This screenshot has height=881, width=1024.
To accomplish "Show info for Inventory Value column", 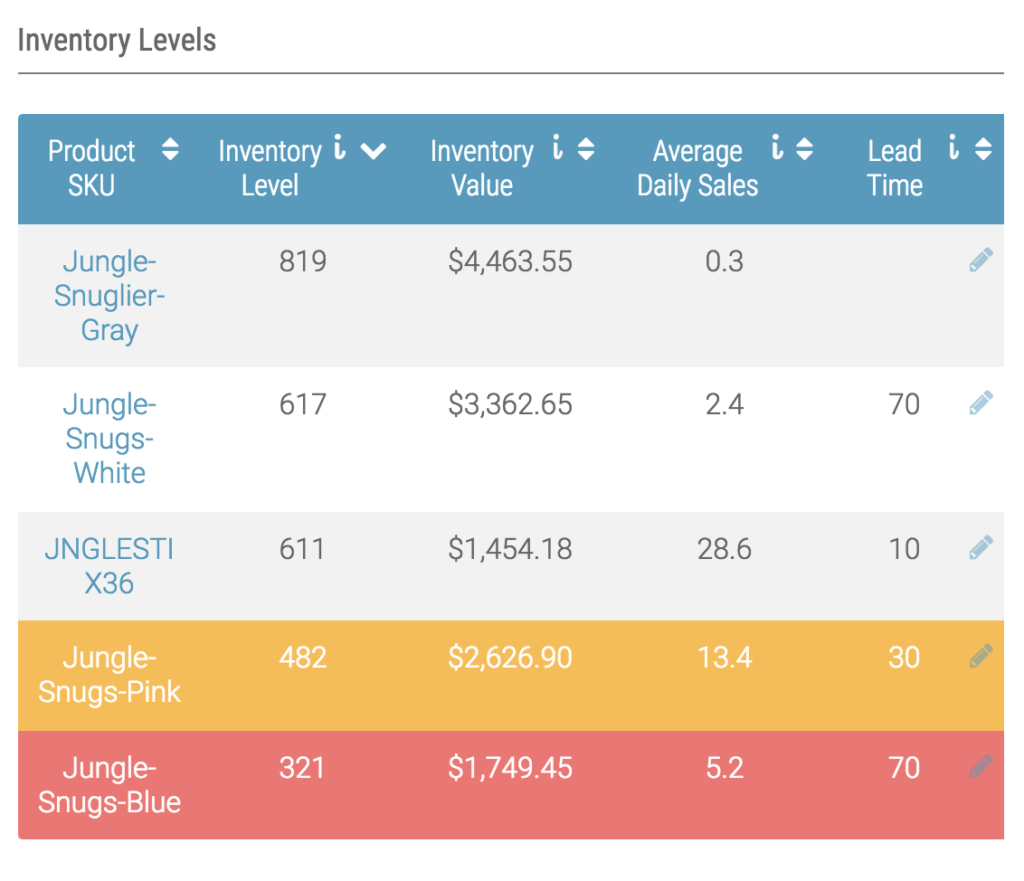I will [557, 150].
